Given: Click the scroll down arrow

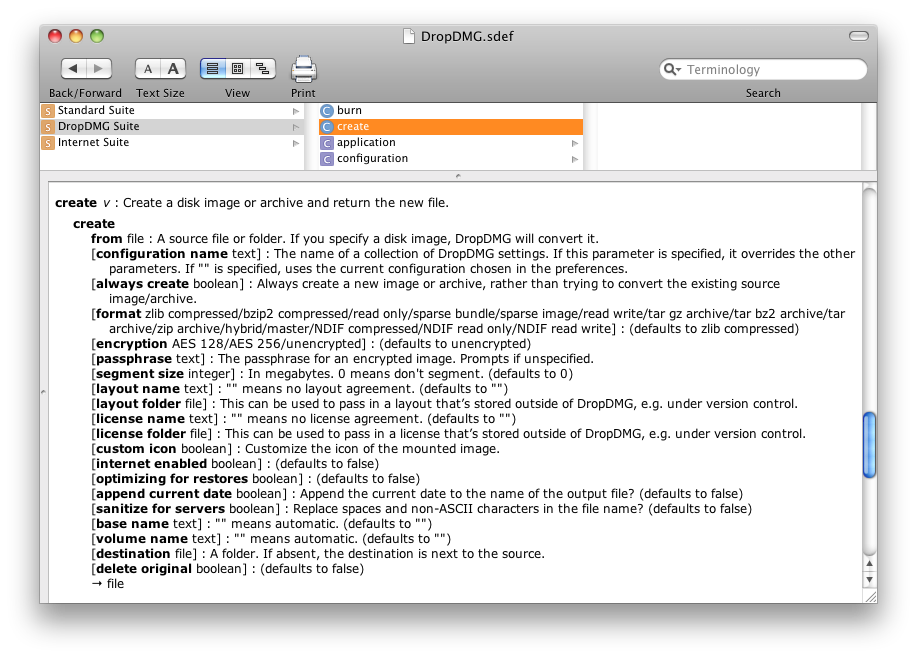Looking at the screenshot, I should coord(870,580).
